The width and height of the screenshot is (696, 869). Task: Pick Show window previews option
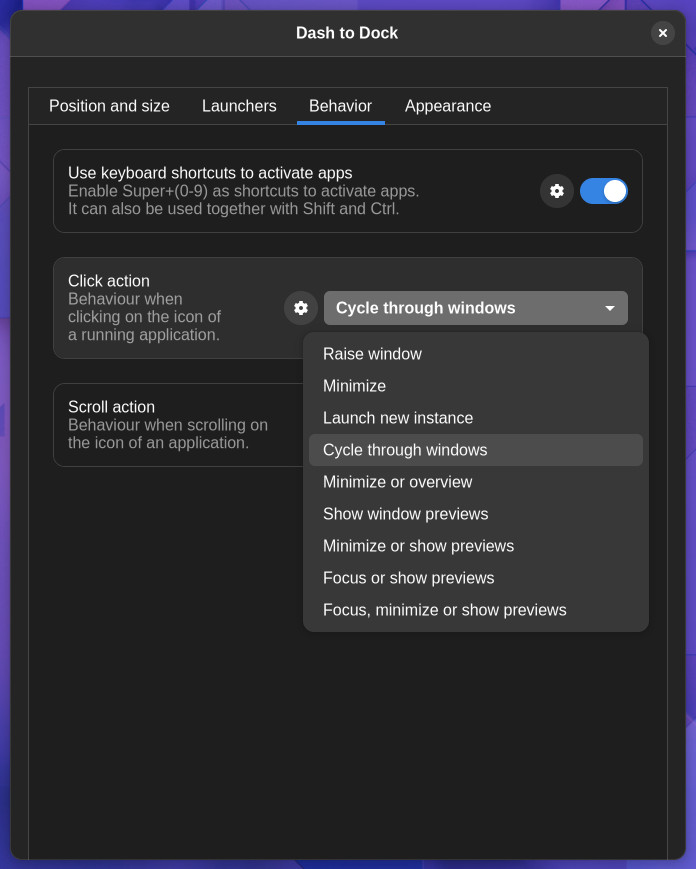point(475,514)
